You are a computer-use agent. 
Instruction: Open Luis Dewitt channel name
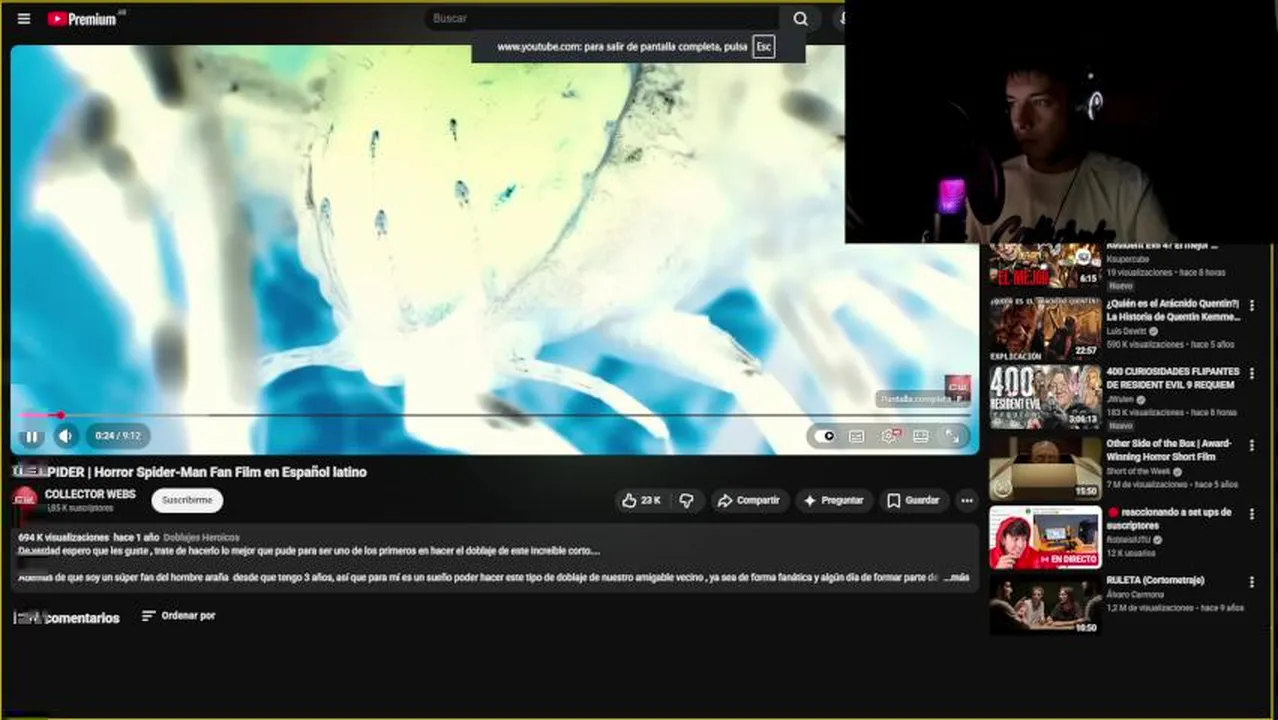tap(1126, 331)
